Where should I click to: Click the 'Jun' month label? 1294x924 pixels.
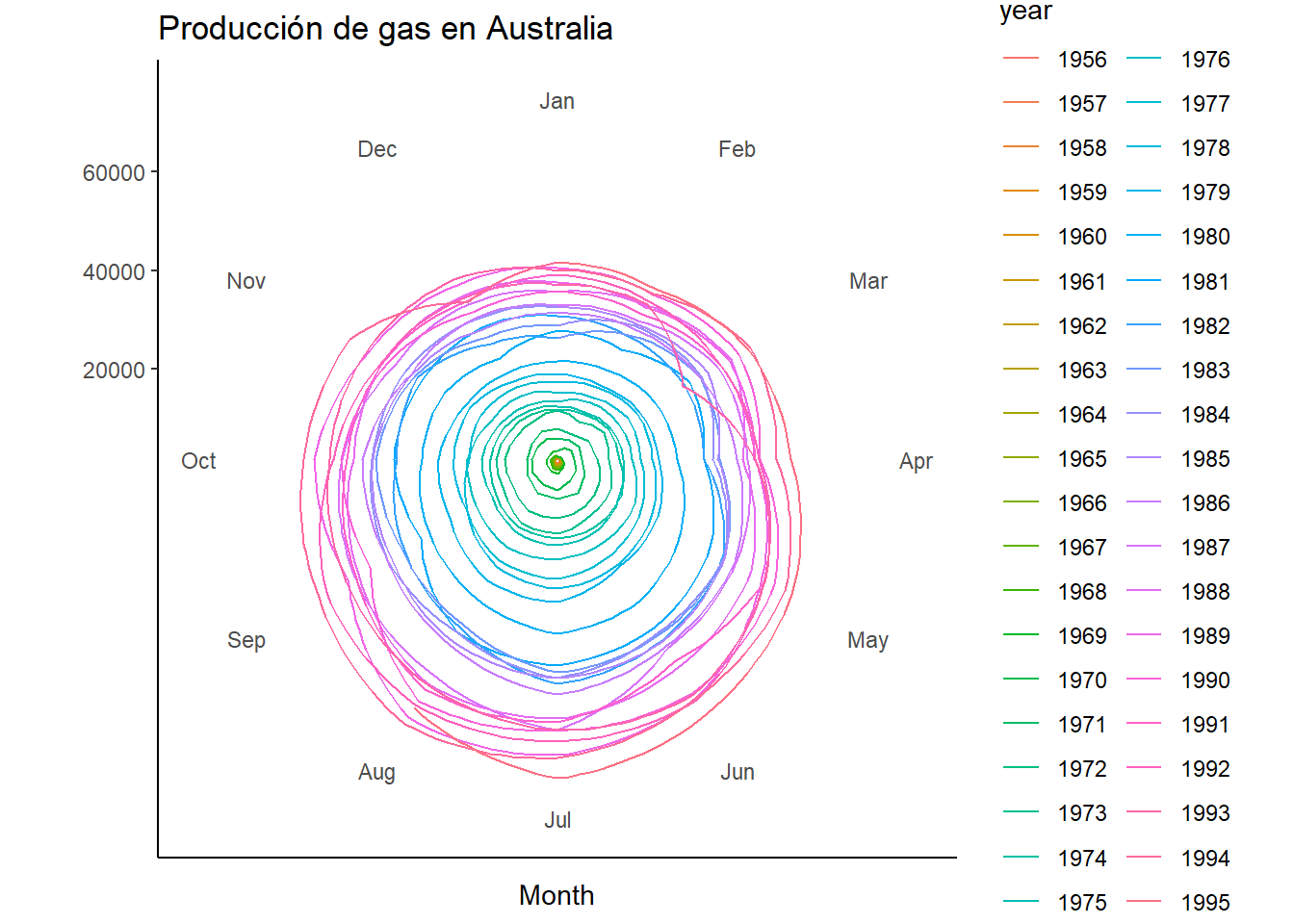(738, 772)
